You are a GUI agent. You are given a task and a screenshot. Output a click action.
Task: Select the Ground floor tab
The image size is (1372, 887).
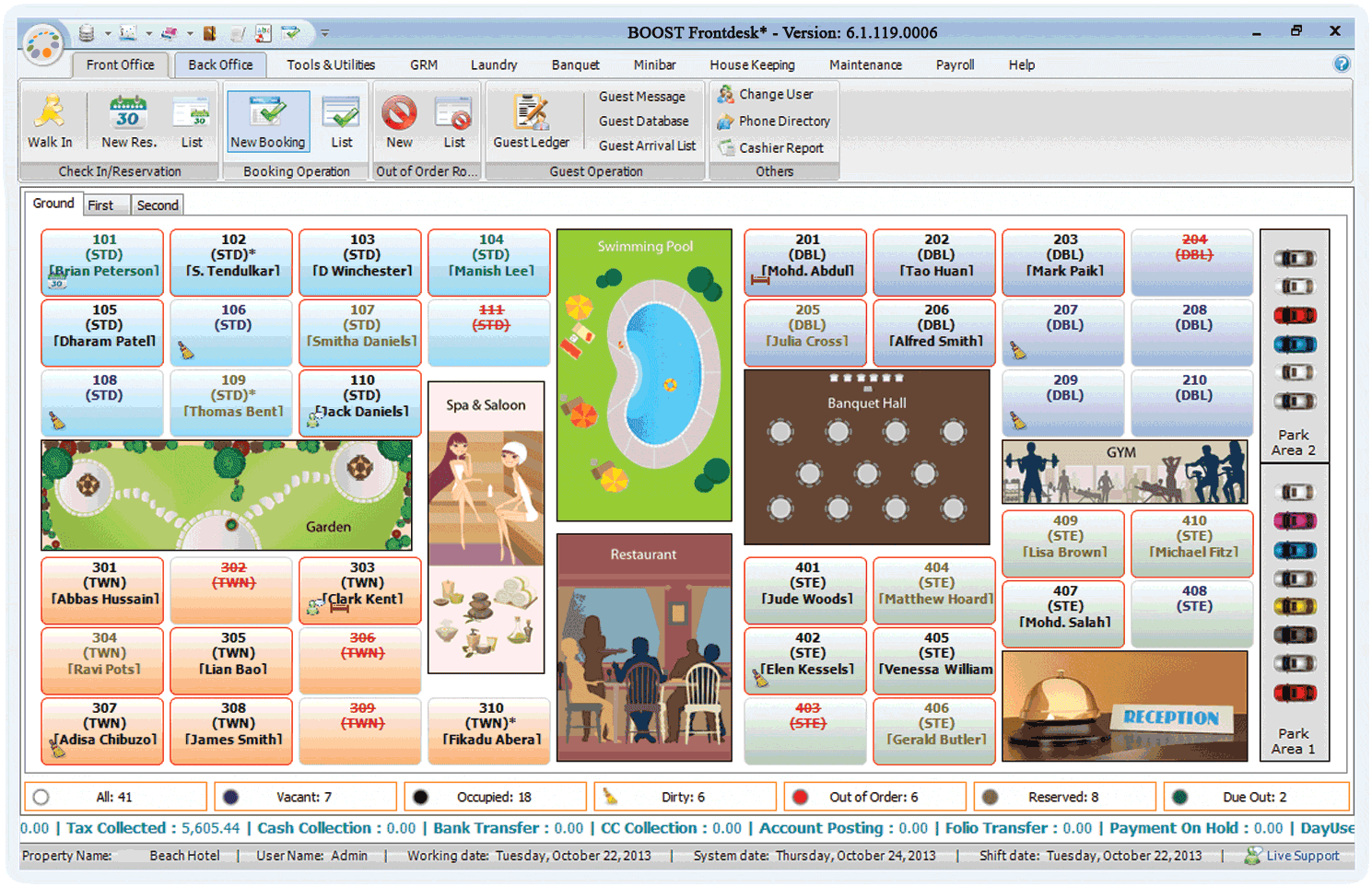pos(53,203)
